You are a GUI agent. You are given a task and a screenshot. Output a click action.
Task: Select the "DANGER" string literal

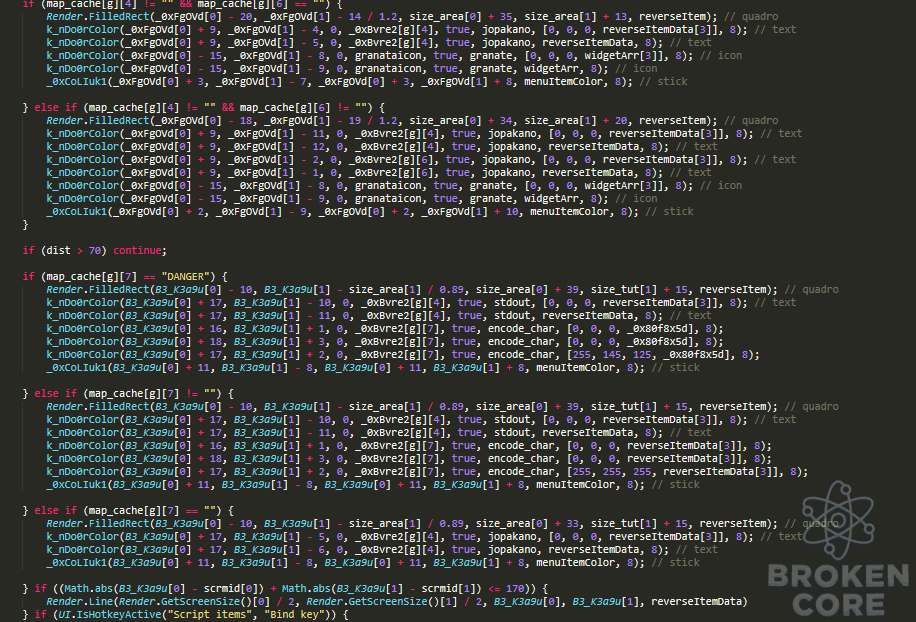point(185,276)
